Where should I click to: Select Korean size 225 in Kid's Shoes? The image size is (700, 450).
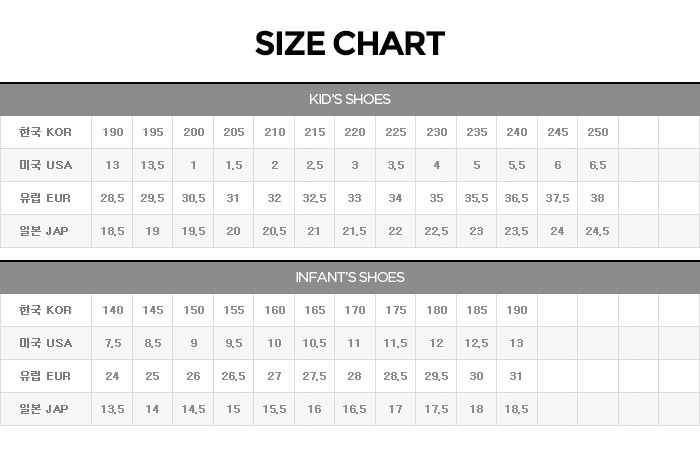(x=395, y=132)
